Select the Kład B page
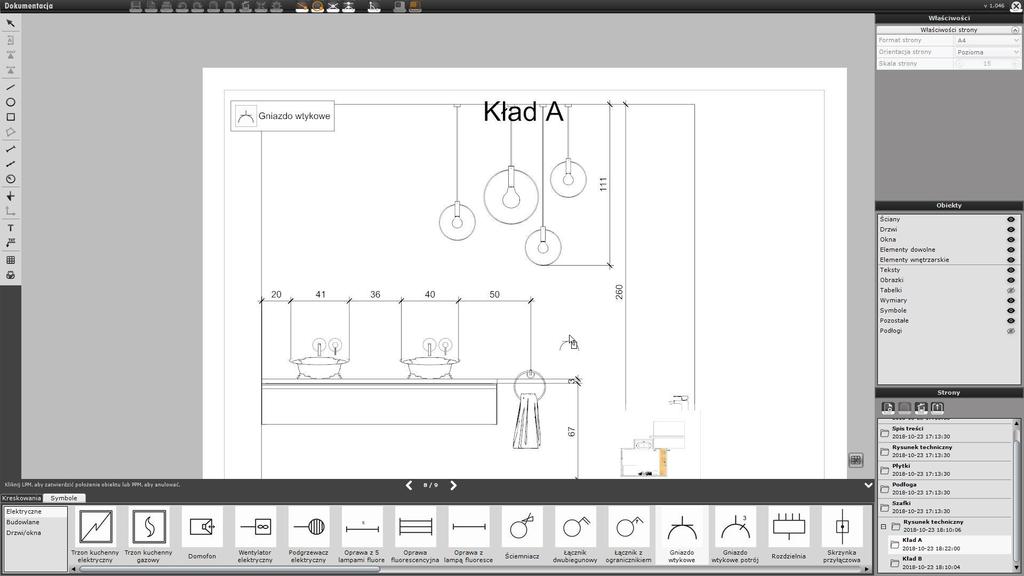The image size is (1024, 576). pos(950,563)
